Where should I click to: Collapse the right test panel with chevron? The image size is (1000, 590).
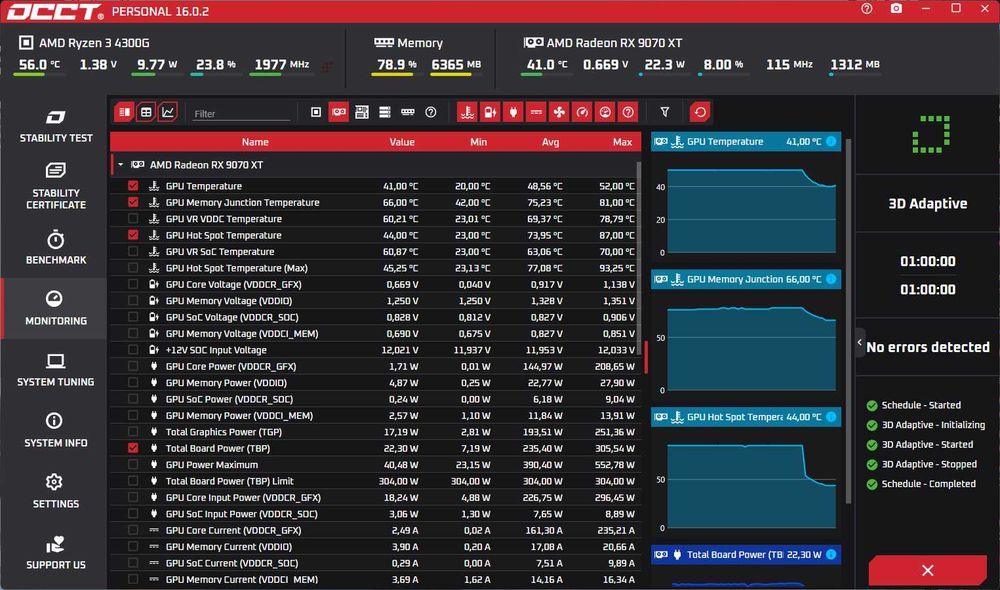(x=860, y=343)
